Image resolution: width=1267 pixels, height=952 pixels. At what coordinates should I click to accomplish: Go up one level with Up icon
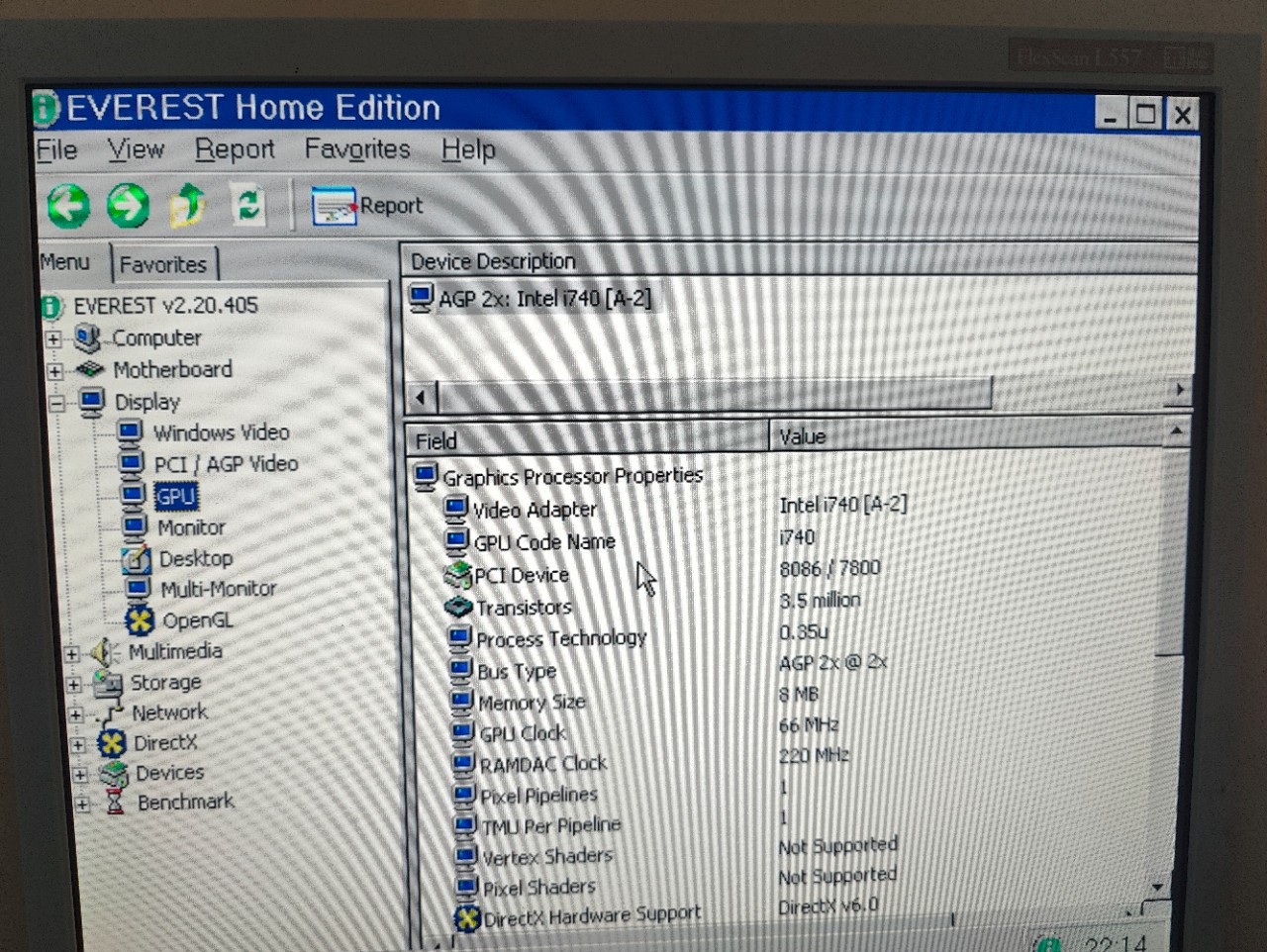pyautogui.click(x=187, y=204)
